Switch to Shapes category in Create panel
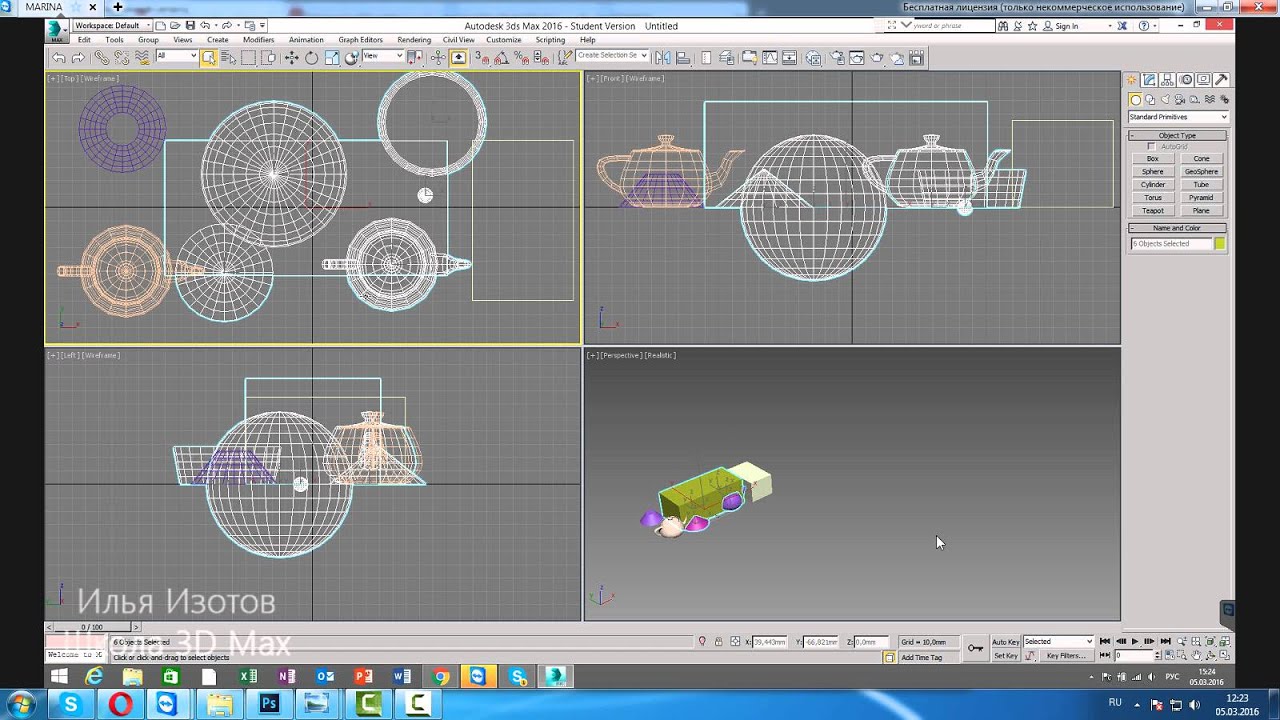This screenshot has height=720, width=1280. 1150,99
